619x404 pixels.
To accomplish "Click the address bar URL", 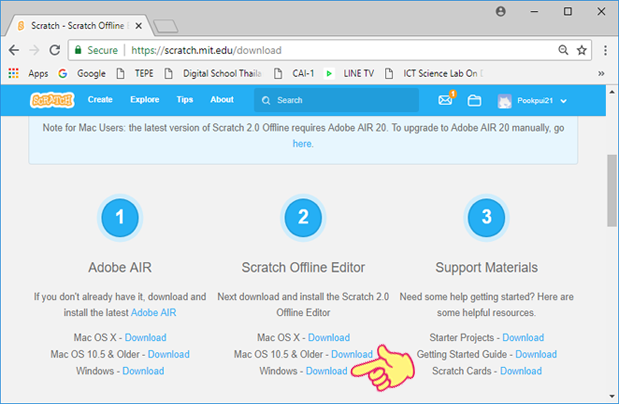I will pyautogui.click(x=206, y=50).
